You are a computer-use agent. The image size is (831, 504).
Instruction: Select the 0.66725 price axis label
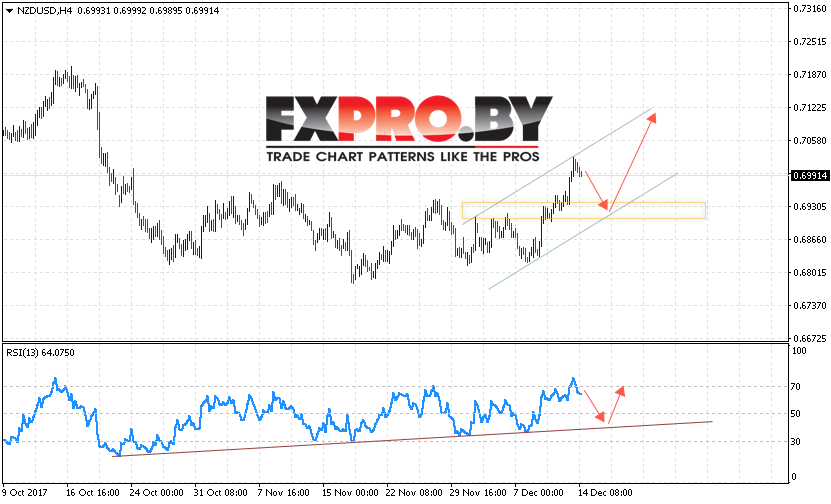pos(810,338)
